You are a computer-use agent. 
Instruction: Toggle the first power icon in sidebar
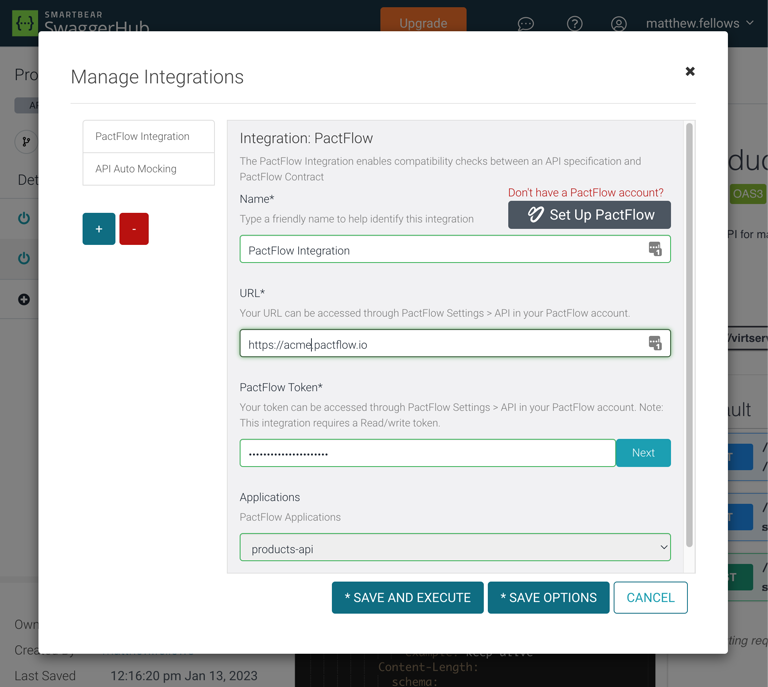[24, 218]
